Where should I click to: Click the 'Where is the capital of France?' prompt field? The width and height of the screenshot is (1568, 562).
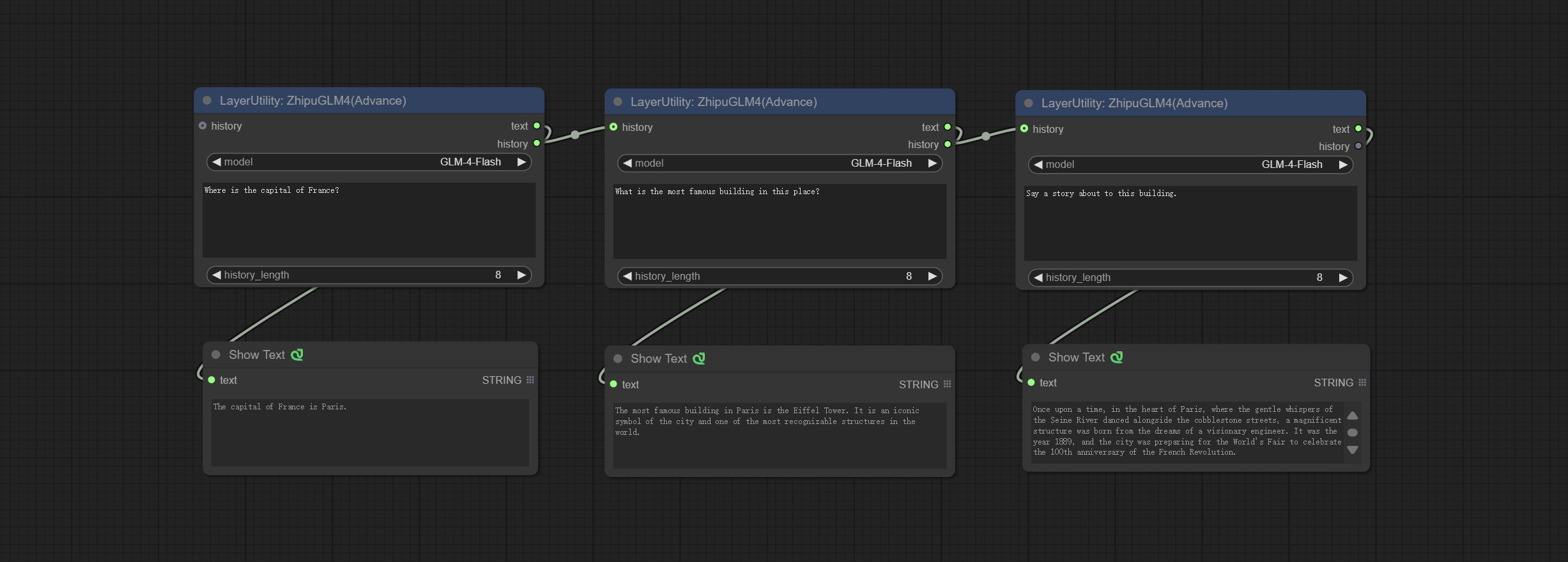click(369, 220)
